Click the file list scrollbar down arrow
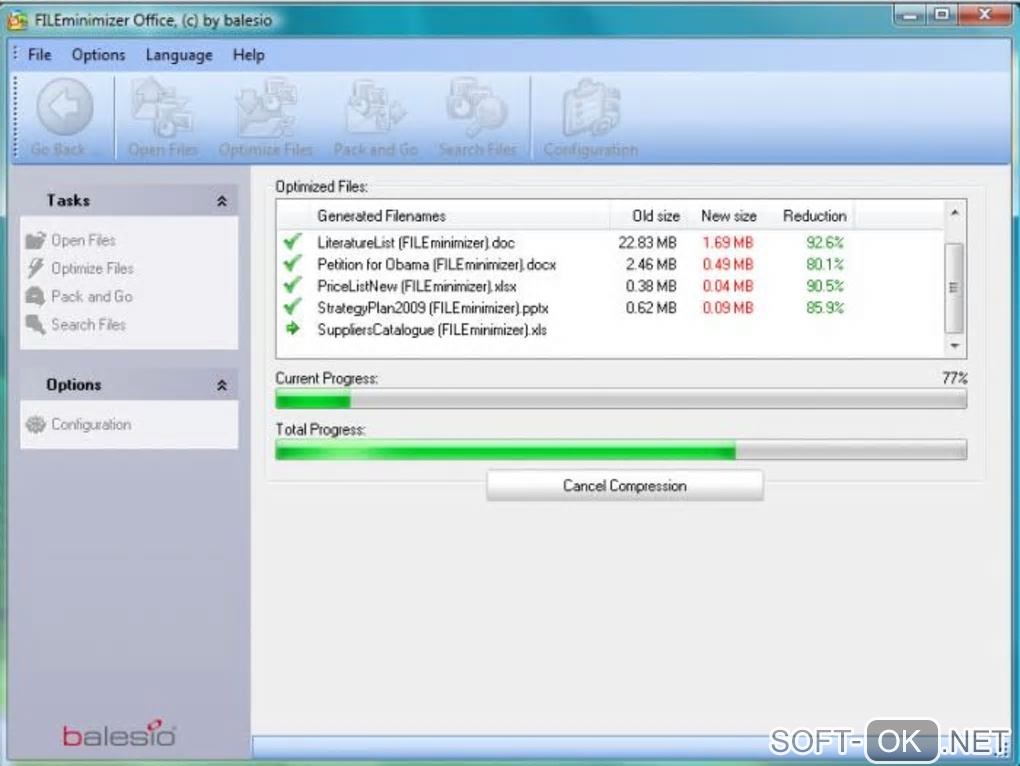Image resolution: width=1020 pixels, height=766 pixels. click(x=954, y=345)
